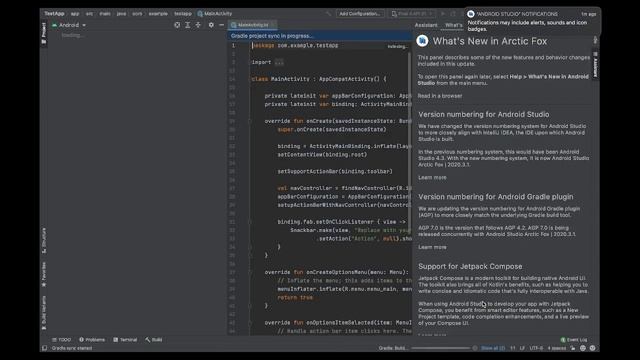Click the Android Studio notifications banner
The height and width of the screenshot is (360, 640).
click(532, 21)
